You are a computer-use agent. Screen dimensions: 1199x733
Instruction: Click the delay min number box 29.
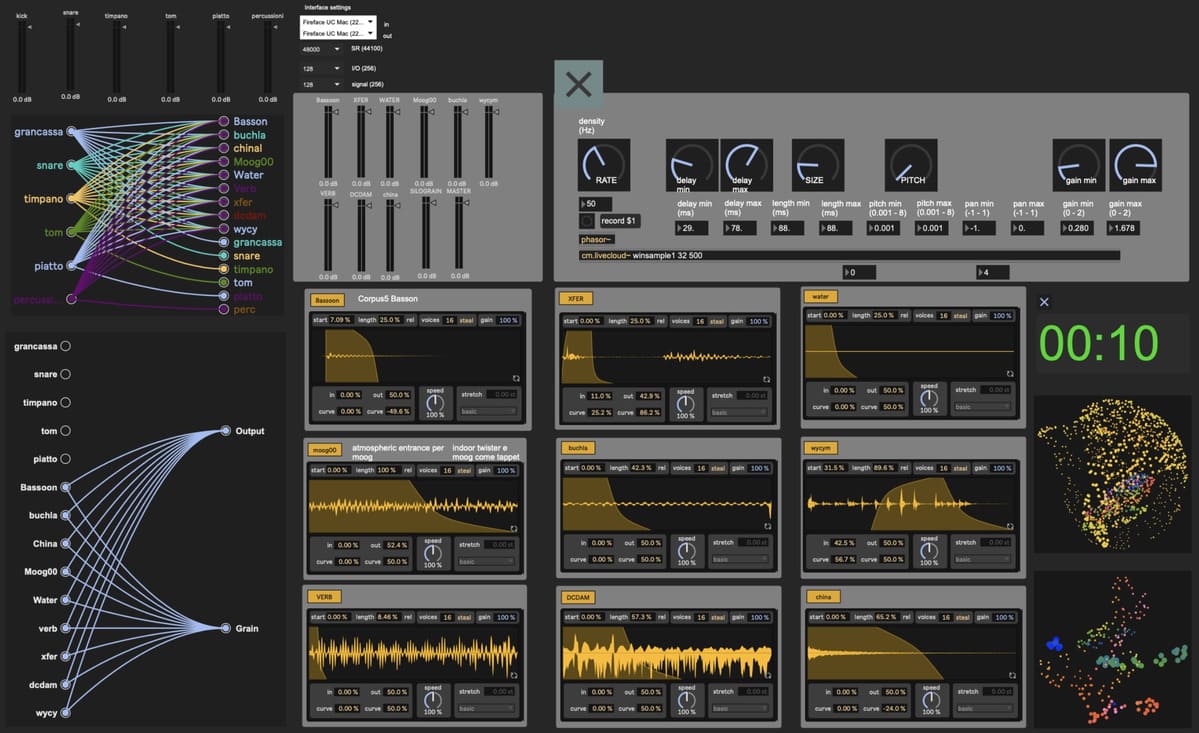(691, 228)
